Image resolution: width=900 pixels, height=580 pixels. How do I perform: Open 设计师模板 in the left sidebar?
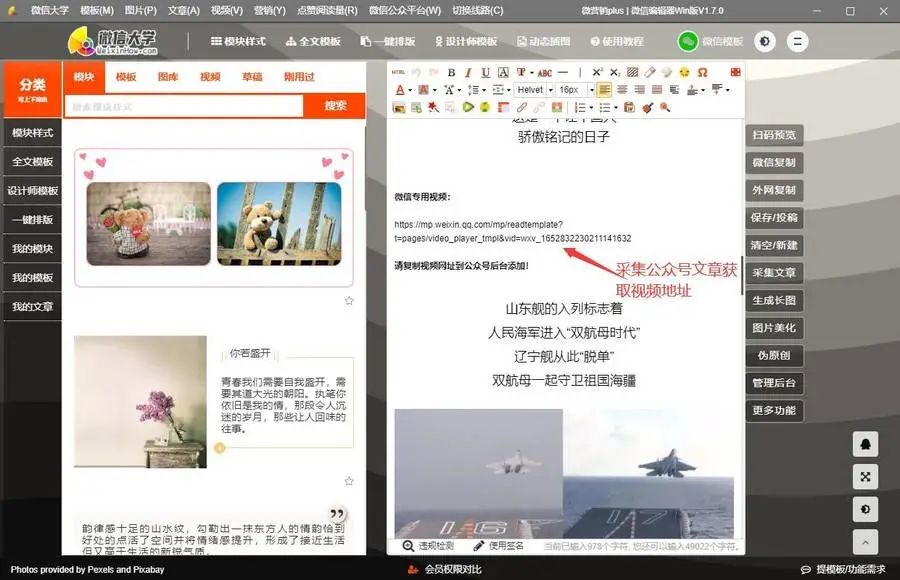[x=33, y=191]
